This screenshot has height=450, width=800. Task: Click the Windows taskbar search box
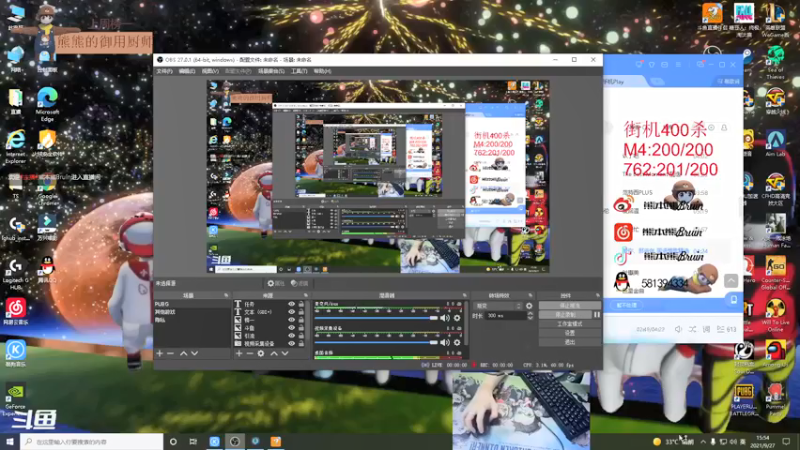pos(92,441)
